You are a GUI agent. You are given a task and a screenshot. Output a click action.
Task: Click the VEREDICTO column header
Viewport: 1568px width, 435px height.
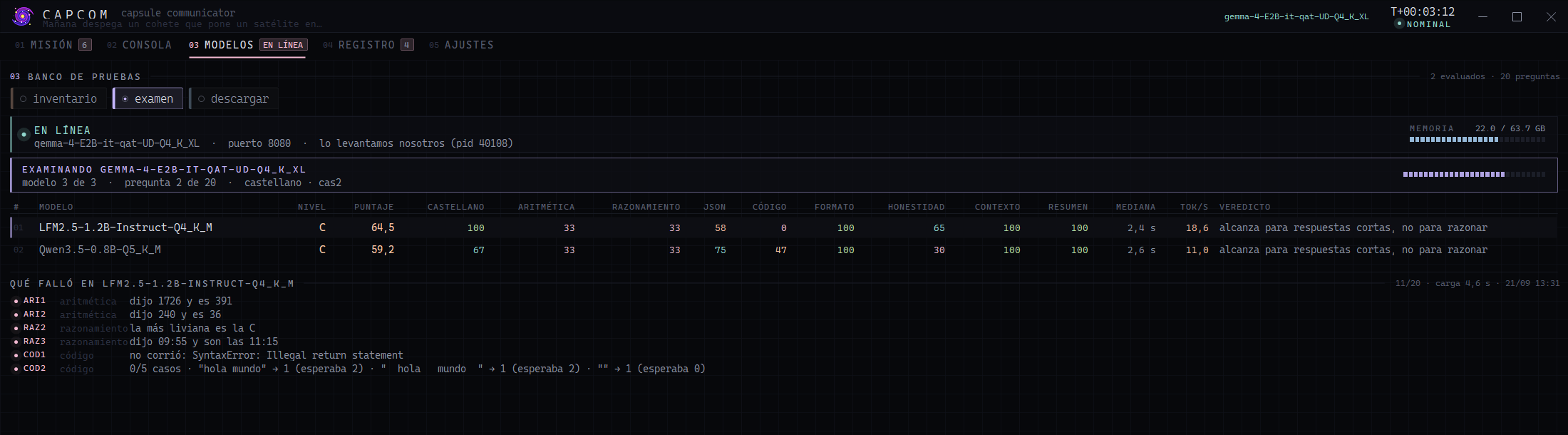1245,207
